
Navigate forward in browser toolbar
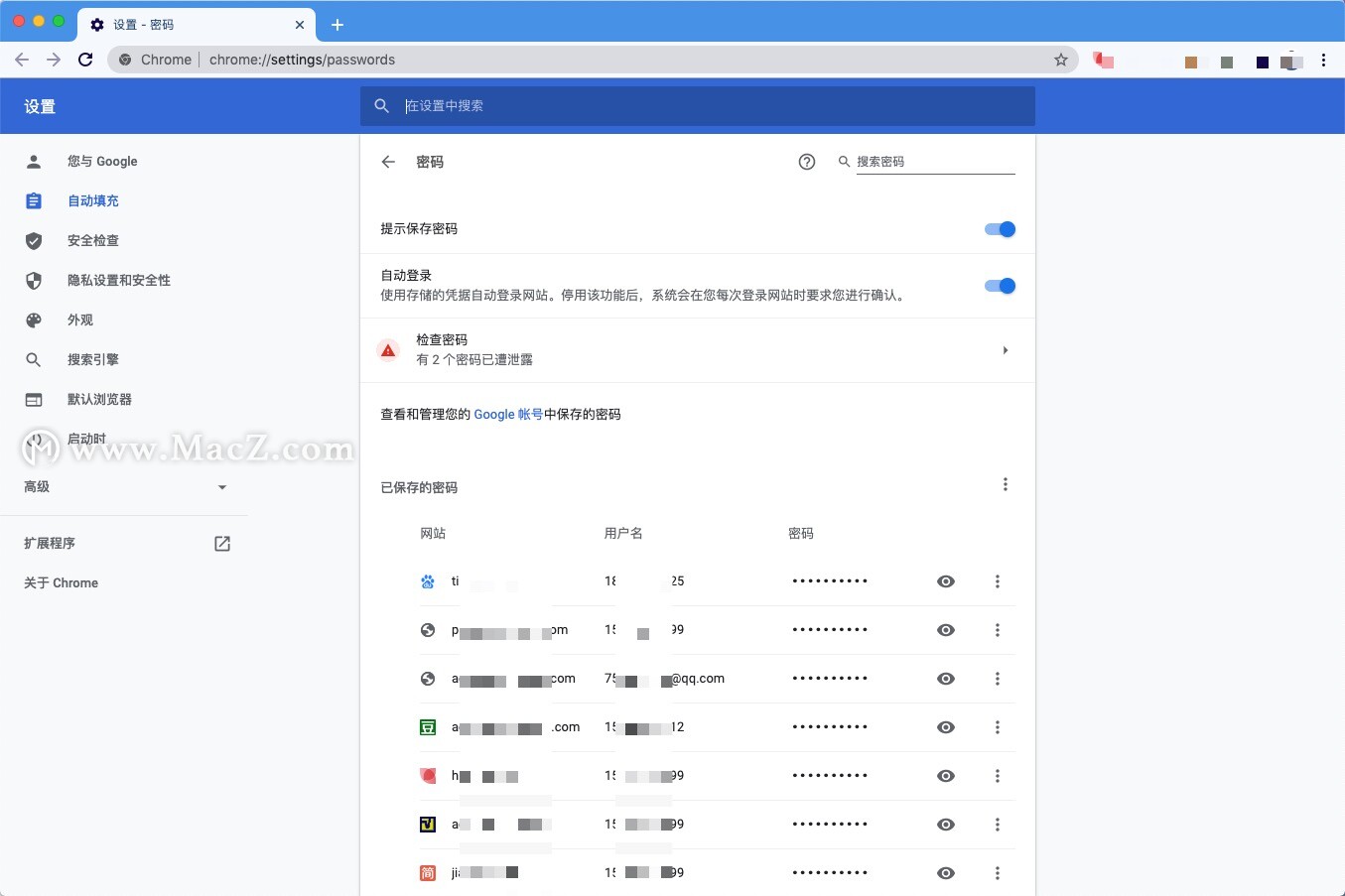pyautogui.click(x=54, y=60)
